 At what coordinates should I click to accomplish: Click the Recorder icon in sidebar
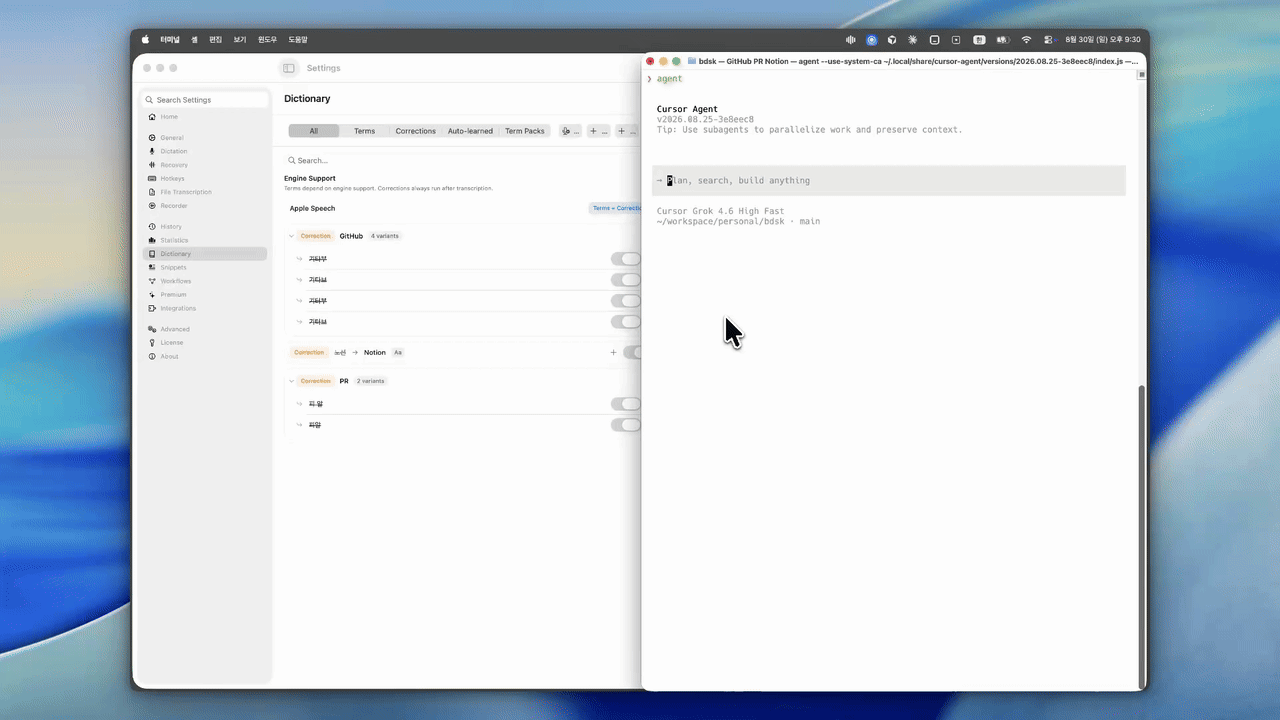[x=152, y=206]
